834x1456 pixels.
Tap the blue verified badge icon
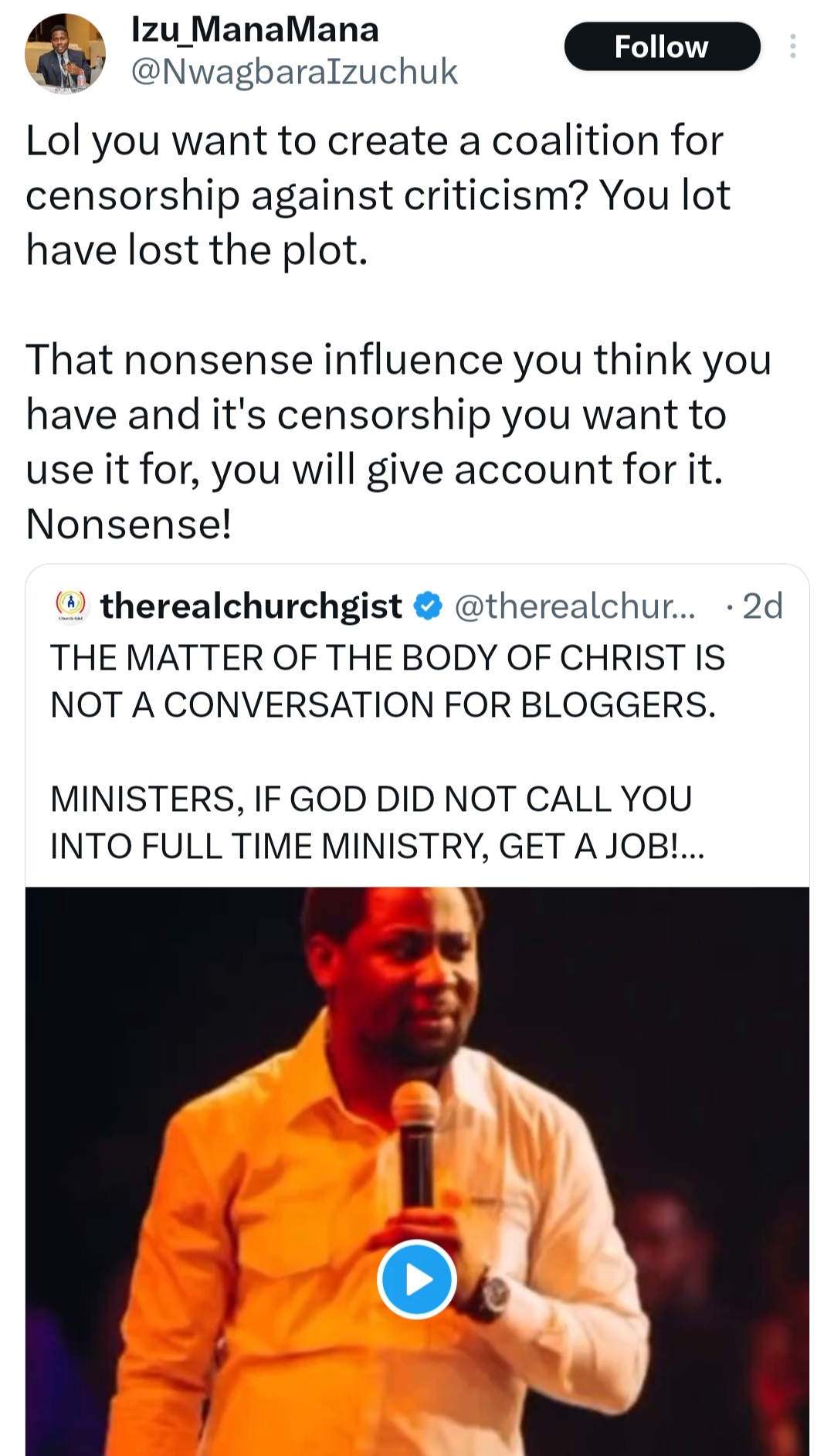(429, 606)
